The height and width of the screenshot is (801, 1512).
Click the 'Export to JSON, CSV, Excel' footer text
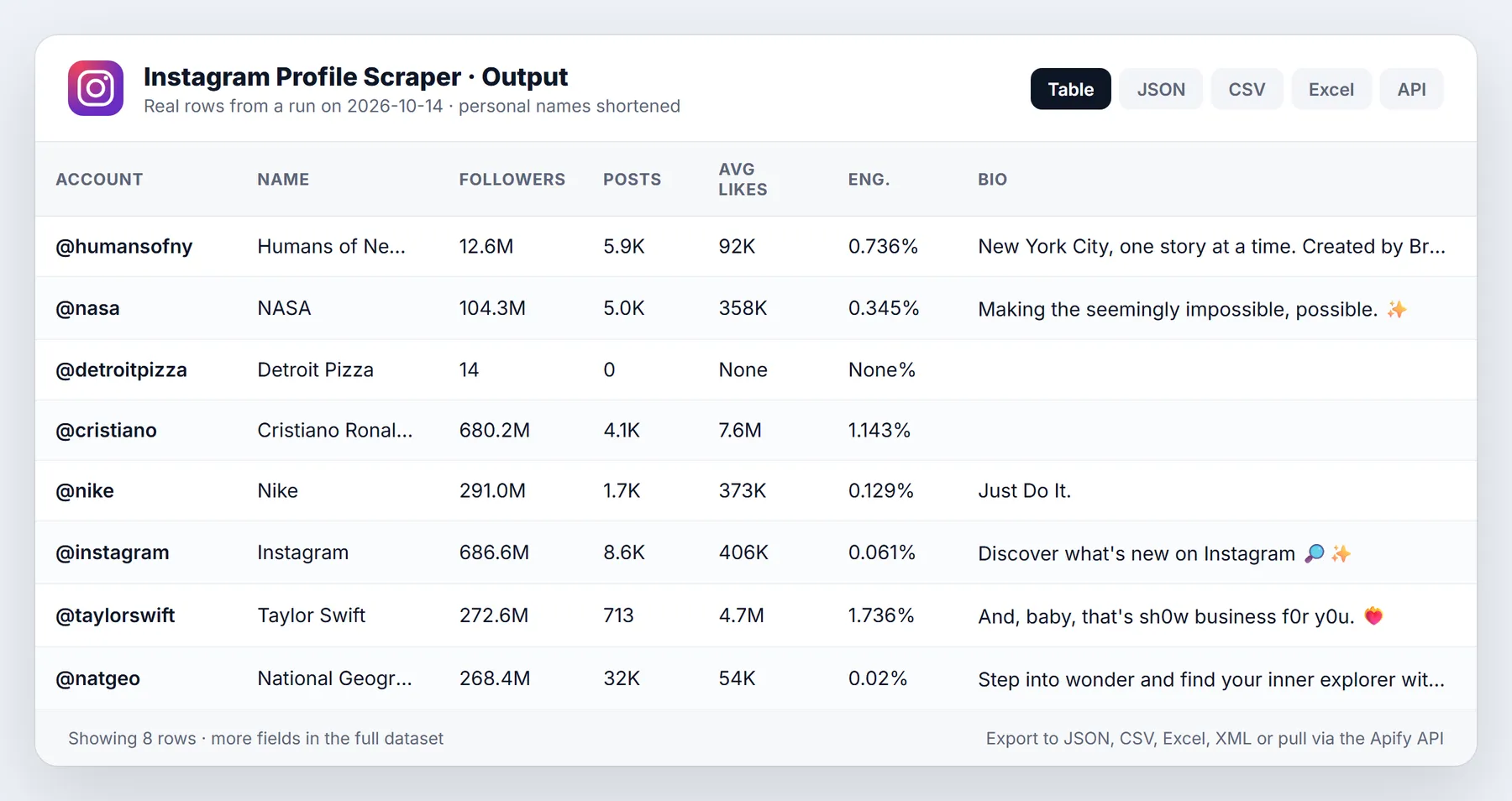click(1215, 739)
